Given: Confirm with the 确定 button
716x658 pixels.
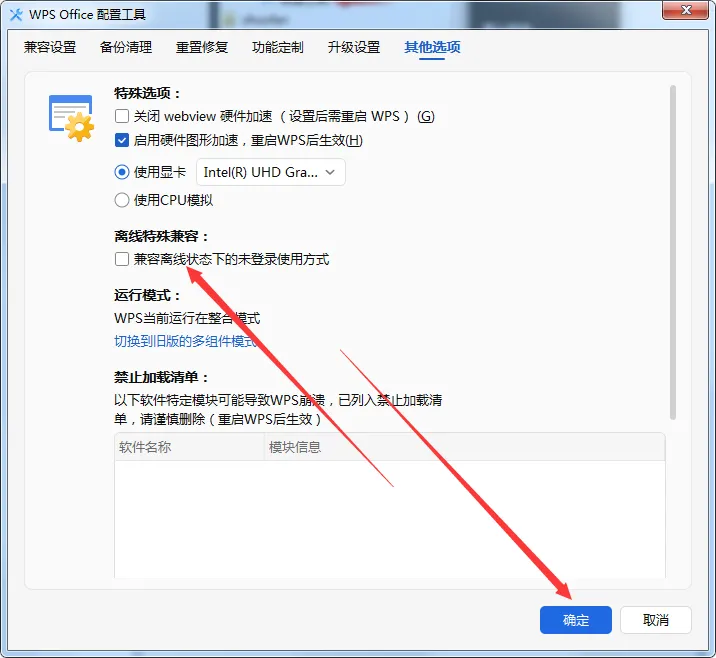Looking at the screenshot, I should [576, 620].
